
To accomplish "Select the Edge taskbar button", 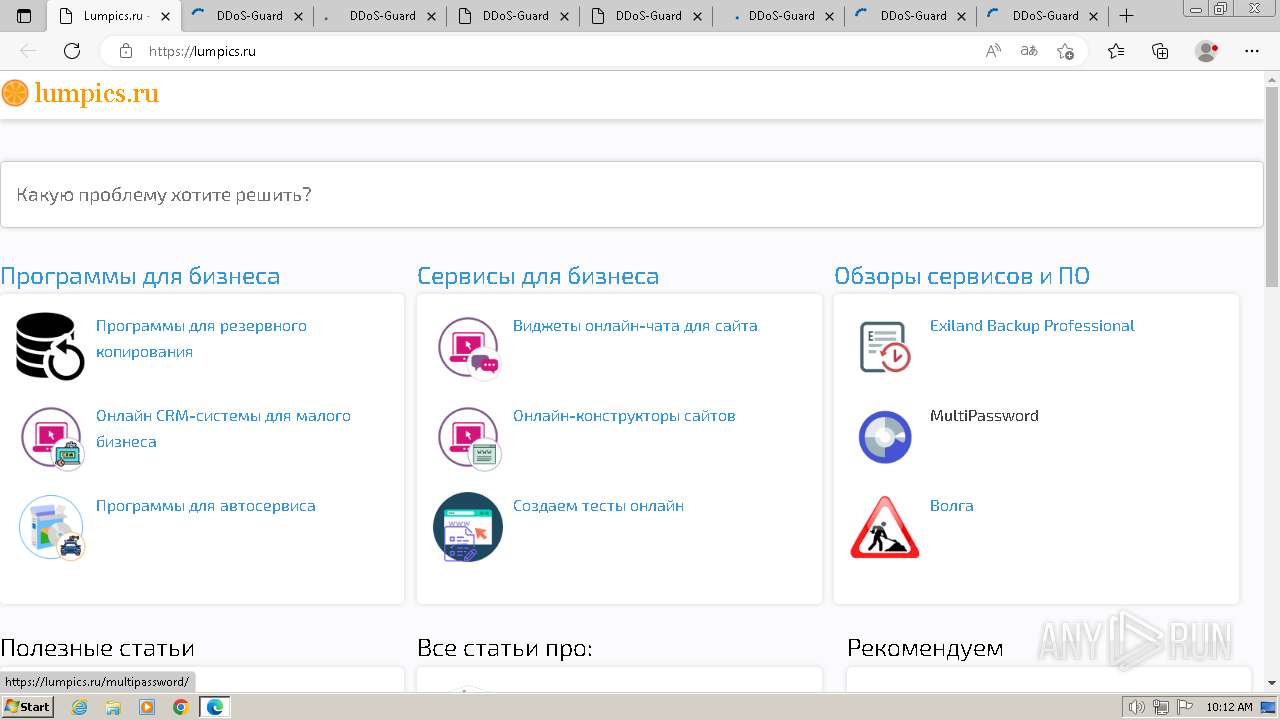I will 214,707.
